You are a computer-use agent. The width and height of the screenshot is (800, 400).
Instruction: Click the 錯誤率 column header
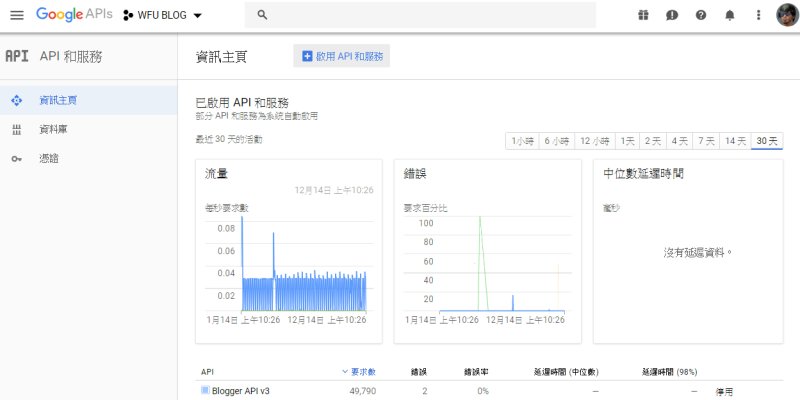[x=476, y=372]
